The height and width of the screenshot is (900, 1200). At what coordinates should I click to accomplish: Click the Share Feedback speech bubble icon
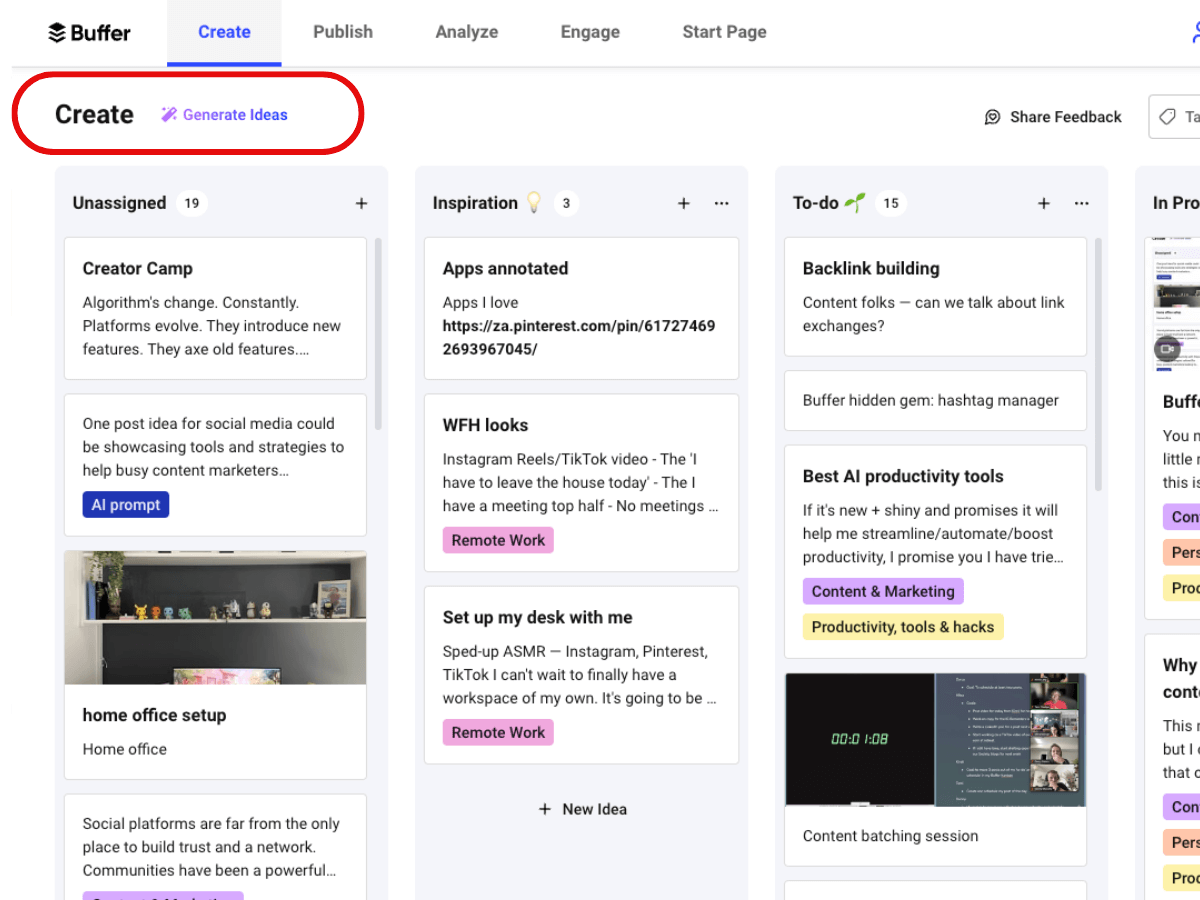991,117
